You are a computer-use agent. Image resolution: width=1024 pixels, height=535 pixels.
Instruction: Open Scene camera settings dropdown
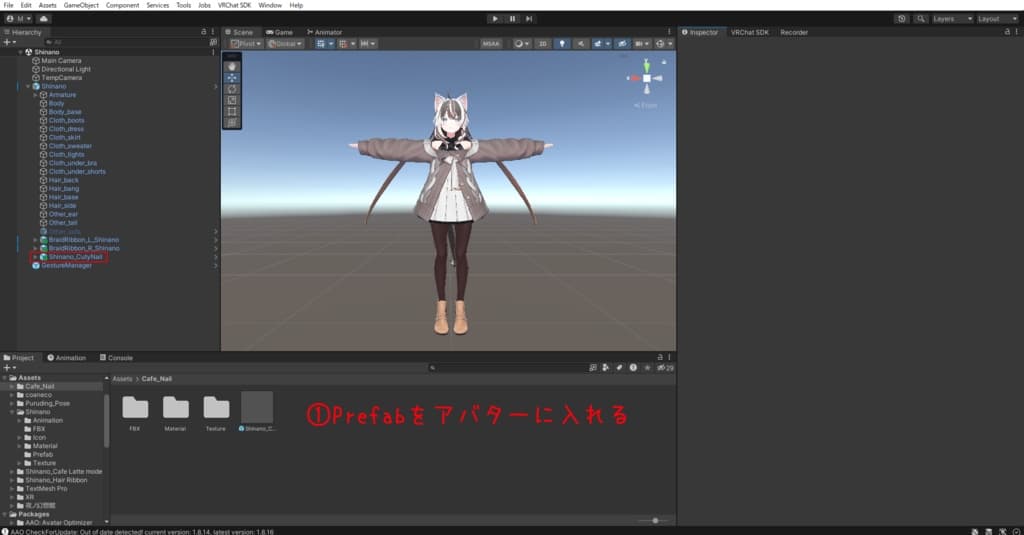[642, 44]
